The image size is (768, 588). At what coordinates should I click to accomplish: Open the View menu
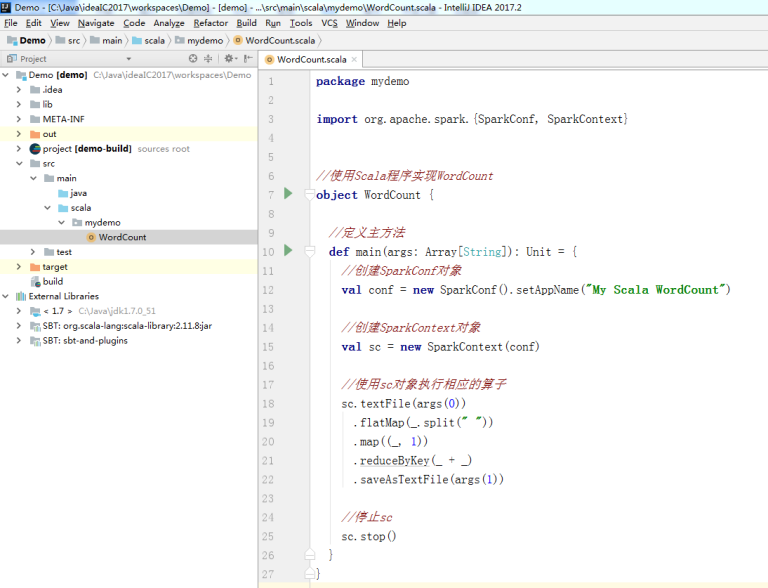pyautogui.click(x=60, y=23)
